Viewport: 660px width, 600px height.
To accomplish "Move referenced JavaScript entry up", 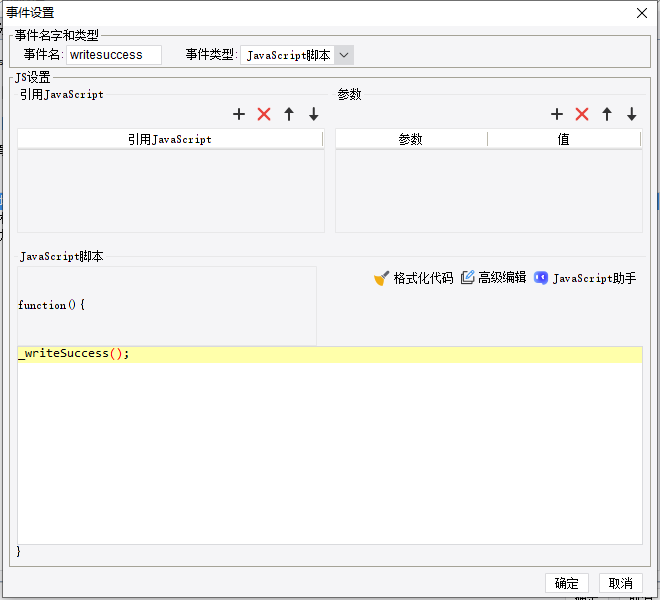I will tap(289, 114).
